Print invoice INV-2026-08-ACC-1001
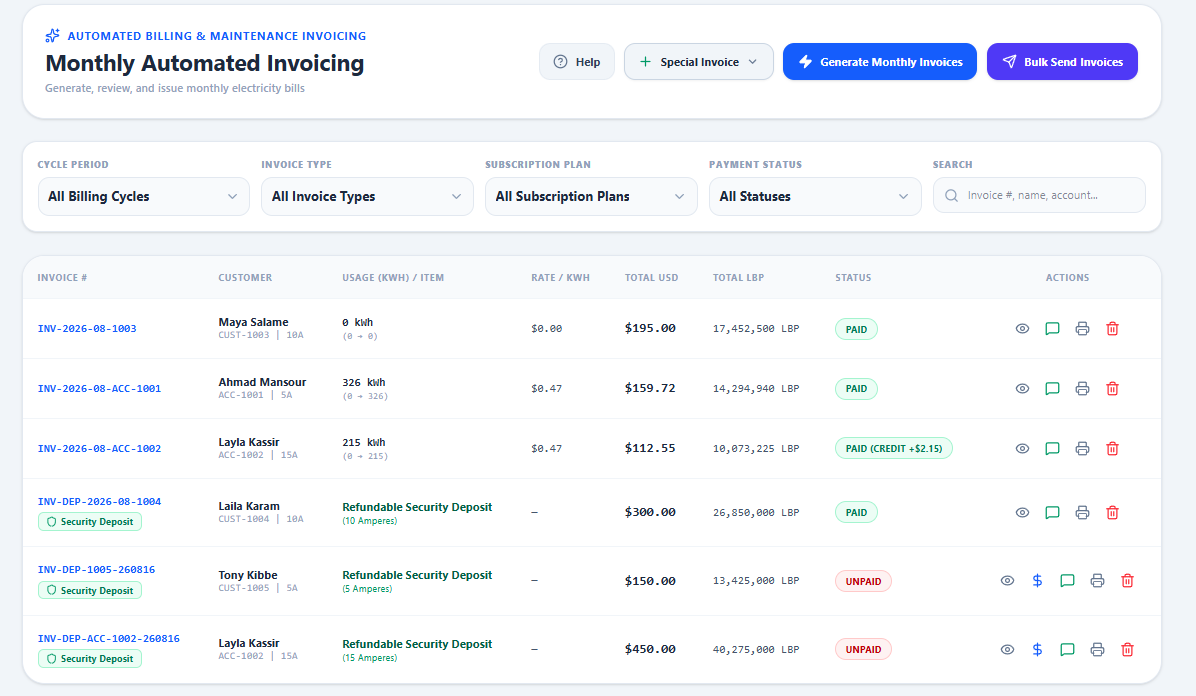 [x=1082, y=388]
